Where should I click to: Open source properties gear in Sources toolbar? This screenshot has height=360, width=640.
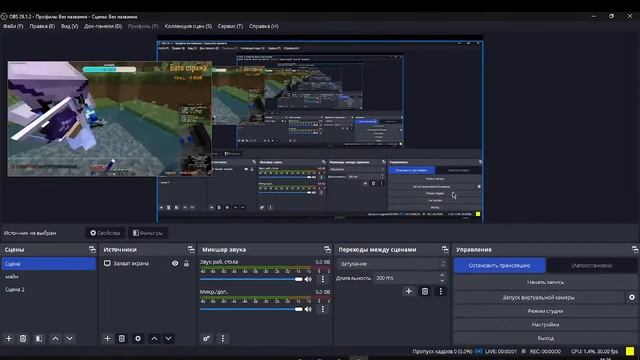[x=138, y=338]
